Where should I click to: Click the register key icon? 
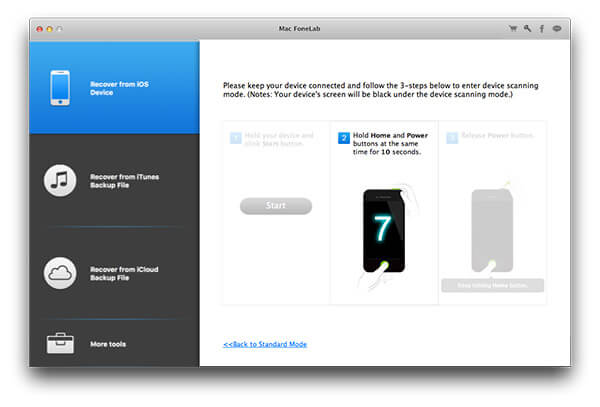click(527, 29)
